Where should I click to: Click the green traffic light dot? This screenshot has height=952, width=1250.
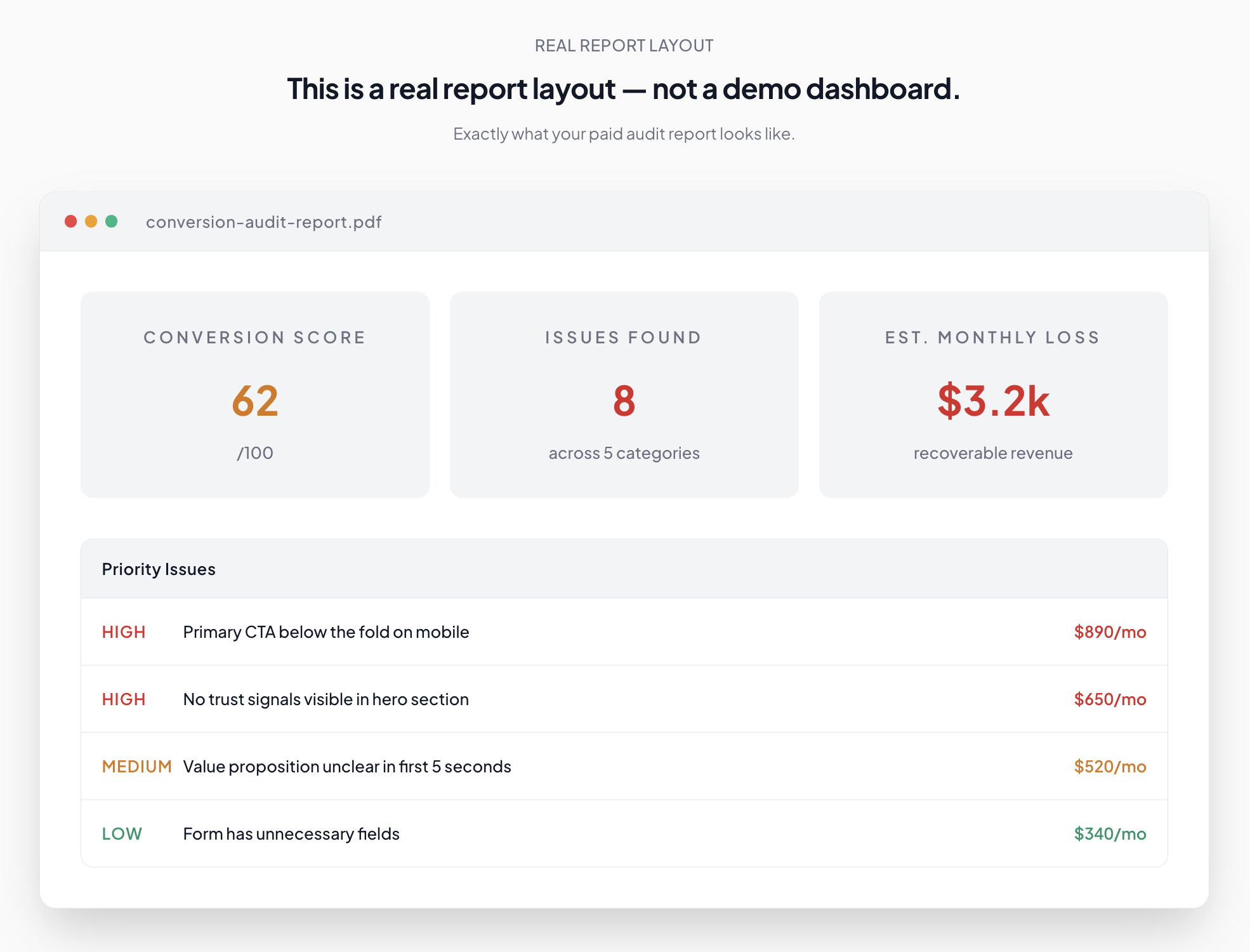(x=112, y=221)
